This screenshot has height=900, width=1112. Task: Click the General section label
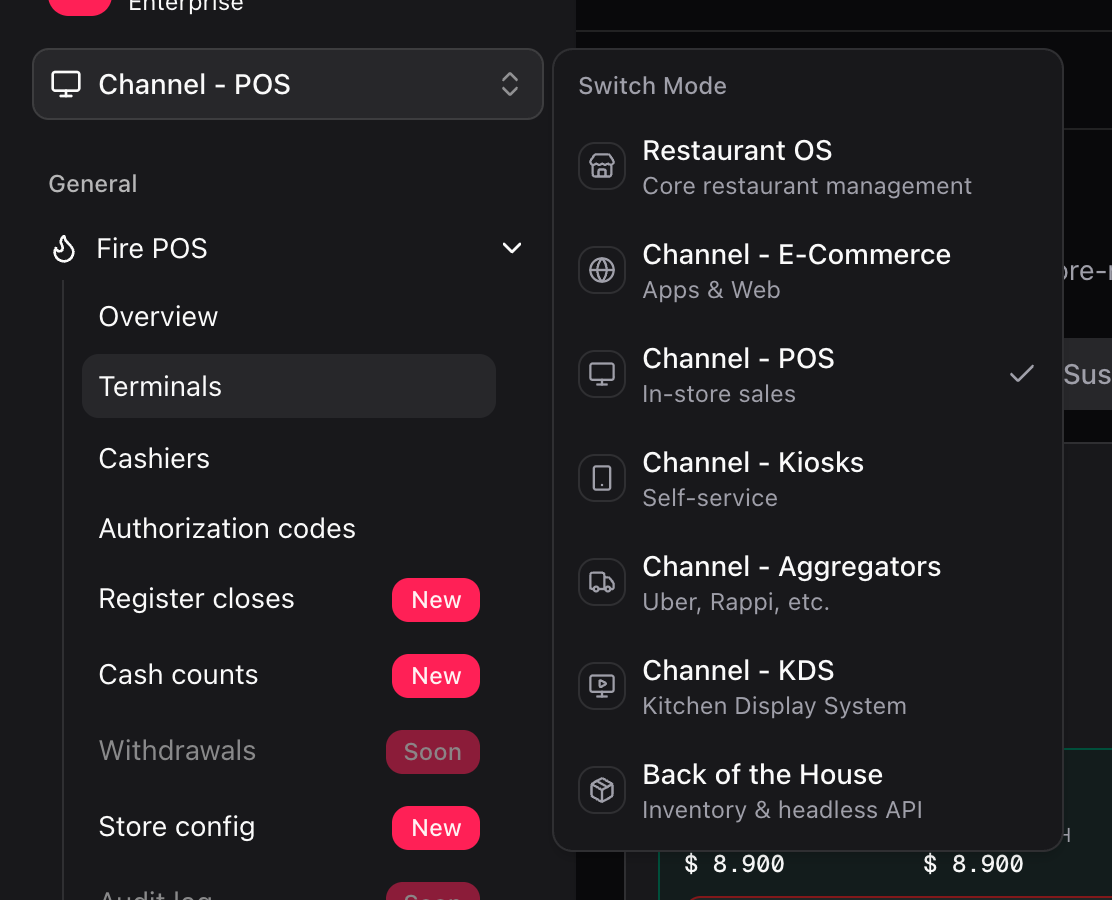(x=93, y=184)
